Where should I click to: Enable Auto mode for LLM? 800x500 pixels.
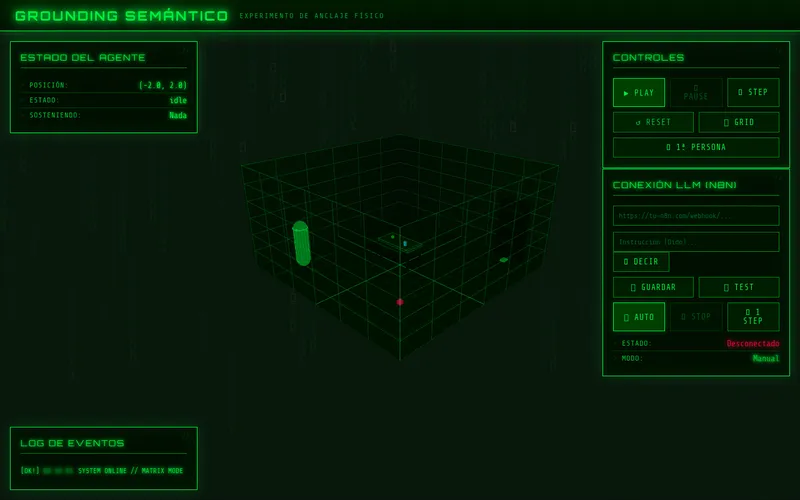coord(639,317)
